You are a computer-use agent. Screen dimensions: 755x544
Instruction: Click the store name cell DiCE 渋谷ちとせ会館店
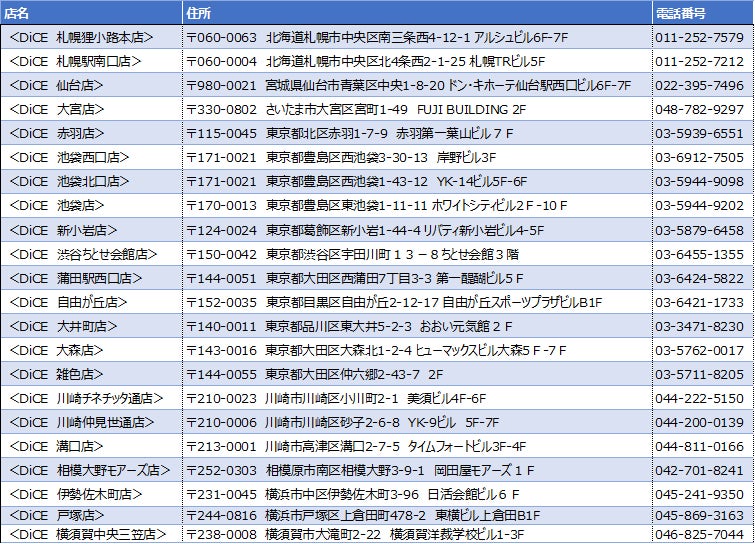click(91, 254)
